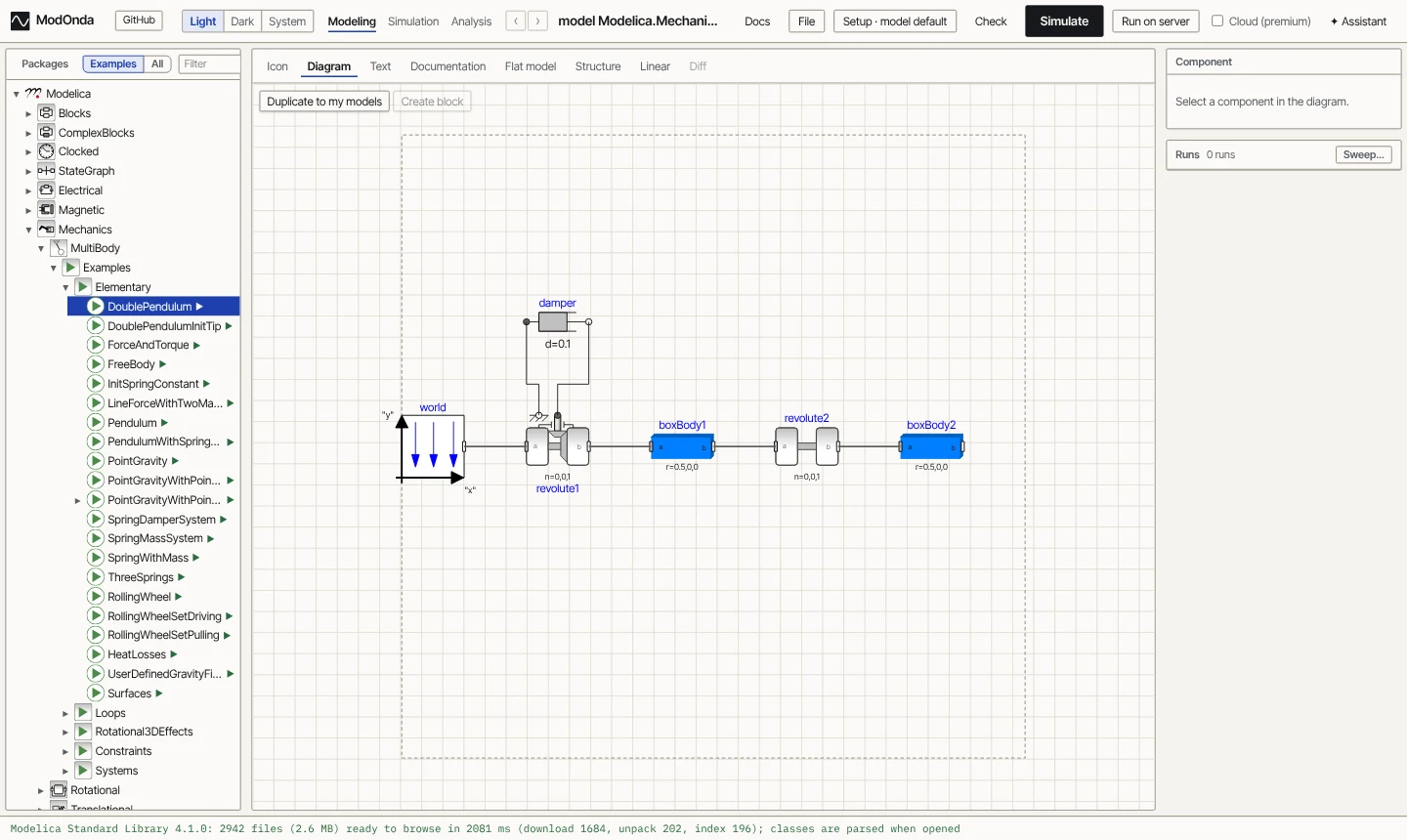This screenshot has width=1407, height=840.
Task: Toggle package list to Examples
Action: [x=113, y=63]
